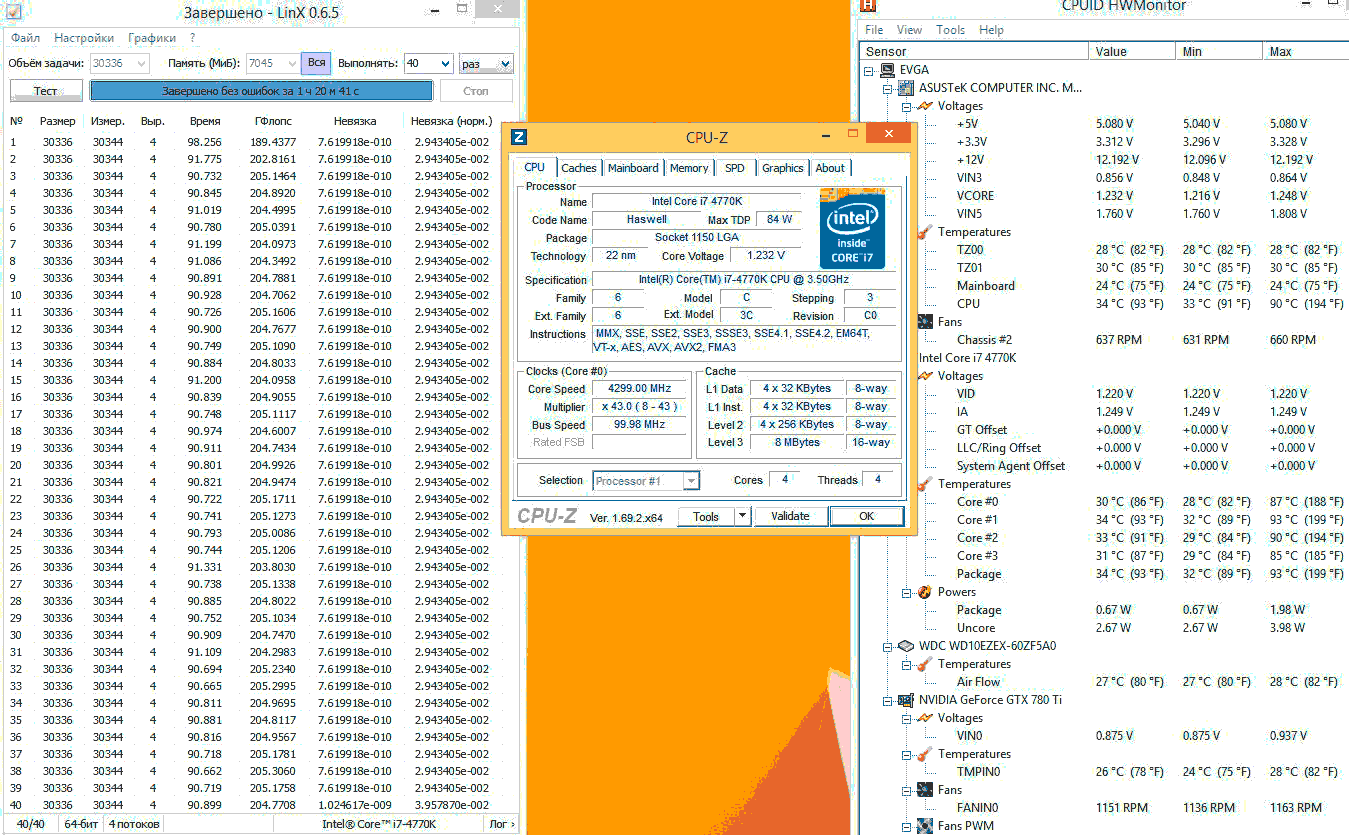The image size is (1349, 835).
Task: Collapse the EVGA root node
Action: (870, 70)
